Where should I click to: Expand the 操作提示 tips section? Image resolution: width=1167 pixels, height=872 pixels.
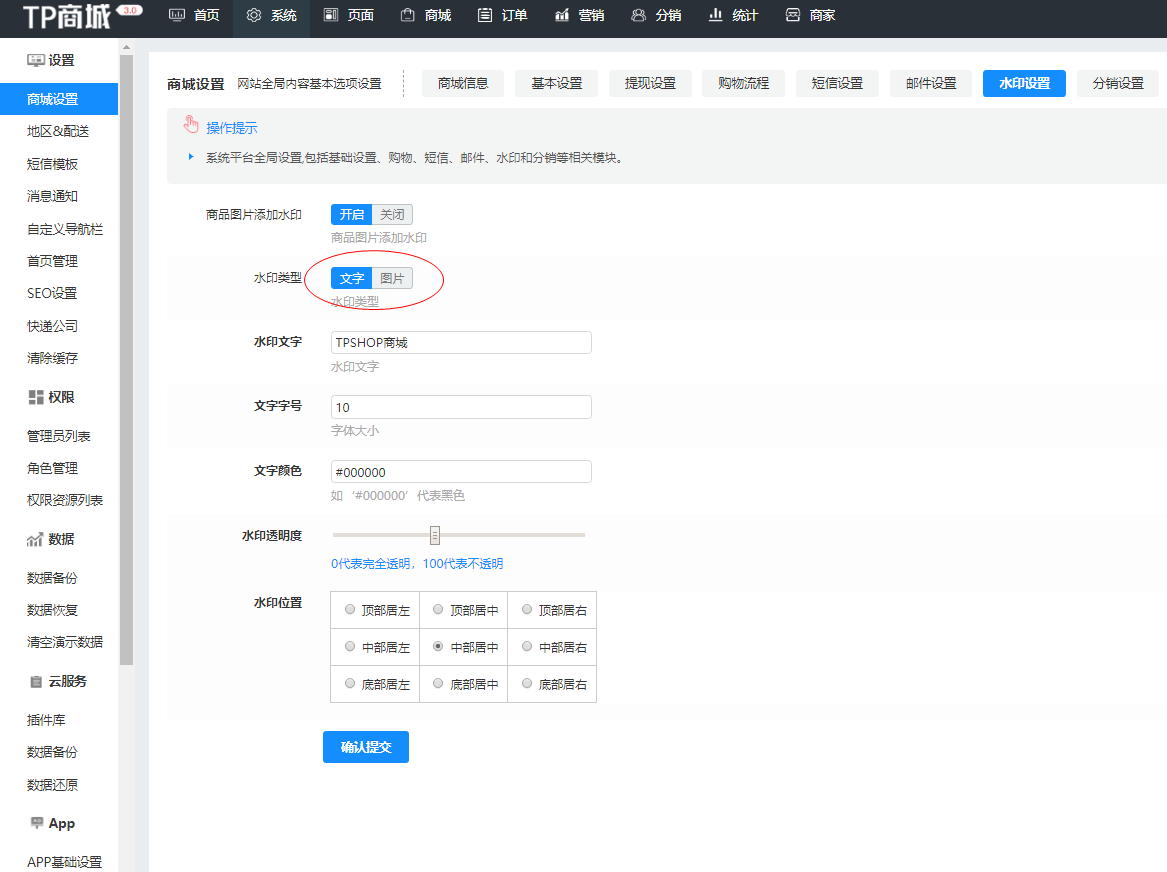231,127
